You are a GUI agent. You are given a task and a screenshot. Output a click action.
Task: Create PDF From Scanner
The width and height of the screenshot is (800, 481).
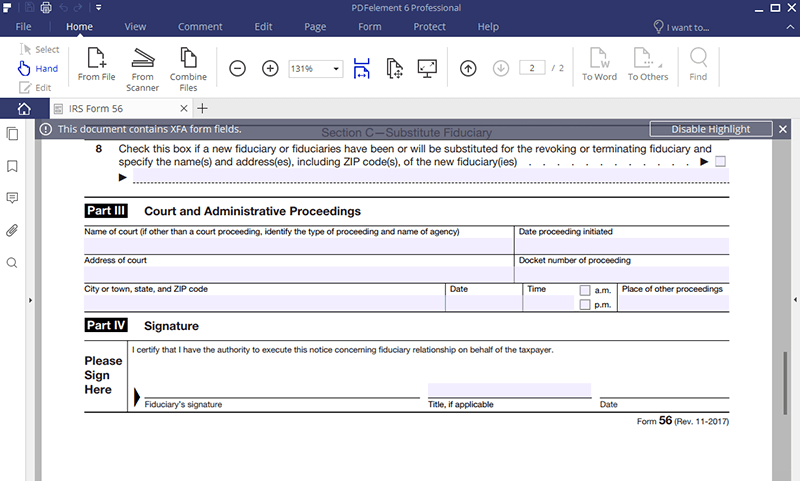coord(142,69)
